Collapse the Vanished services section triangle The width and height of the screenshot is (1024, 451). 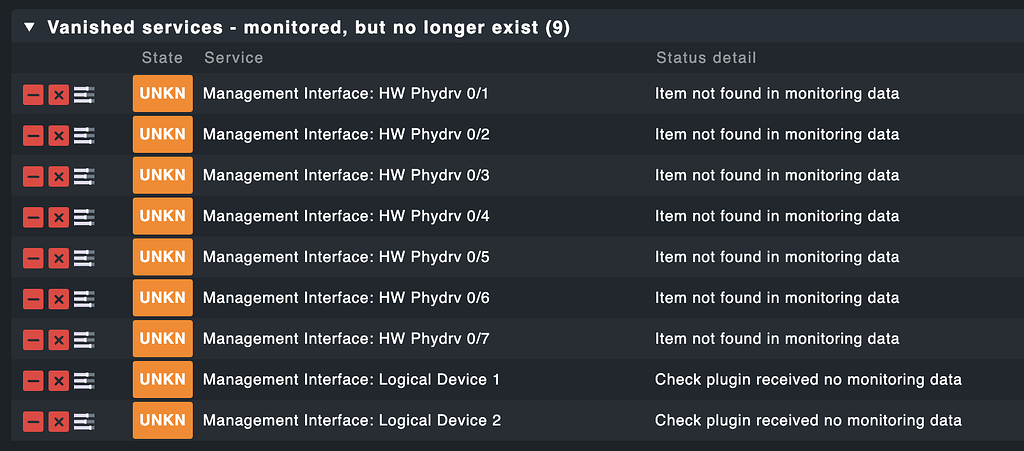point(28,28)
